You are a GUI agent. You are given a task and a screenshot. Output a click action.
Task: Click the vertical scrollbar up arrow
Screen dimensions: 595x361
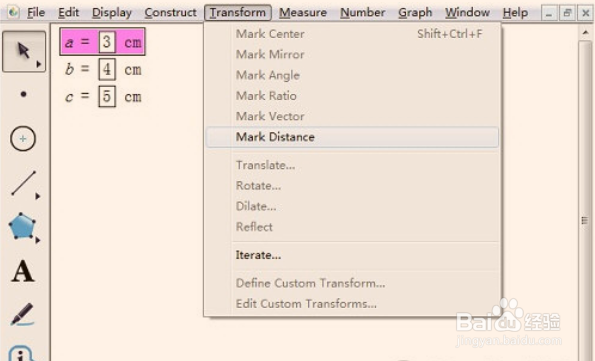click(x=586, y=33)
